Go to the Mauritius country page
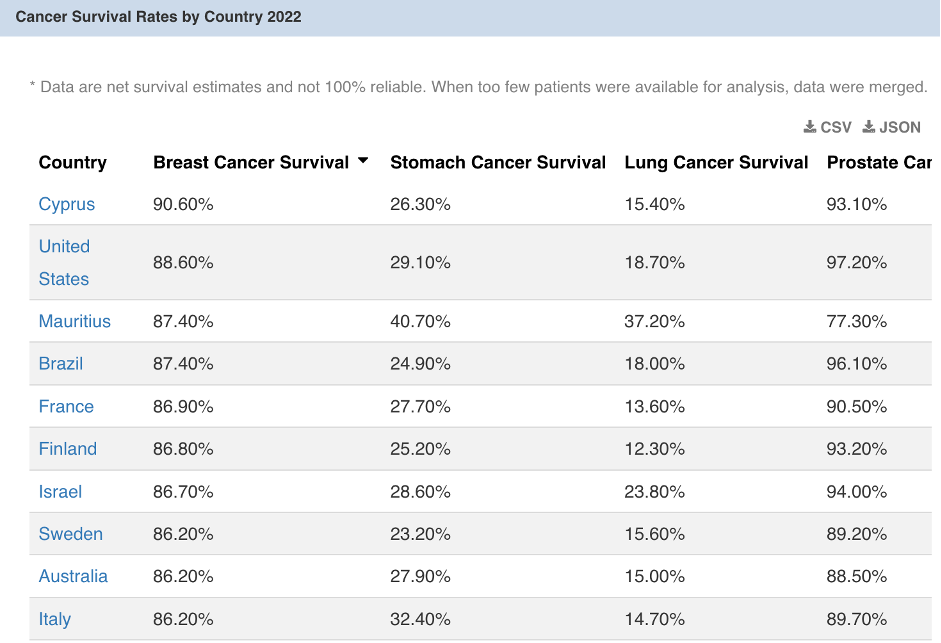Screen dimensions: 941x643 point(75,321)
